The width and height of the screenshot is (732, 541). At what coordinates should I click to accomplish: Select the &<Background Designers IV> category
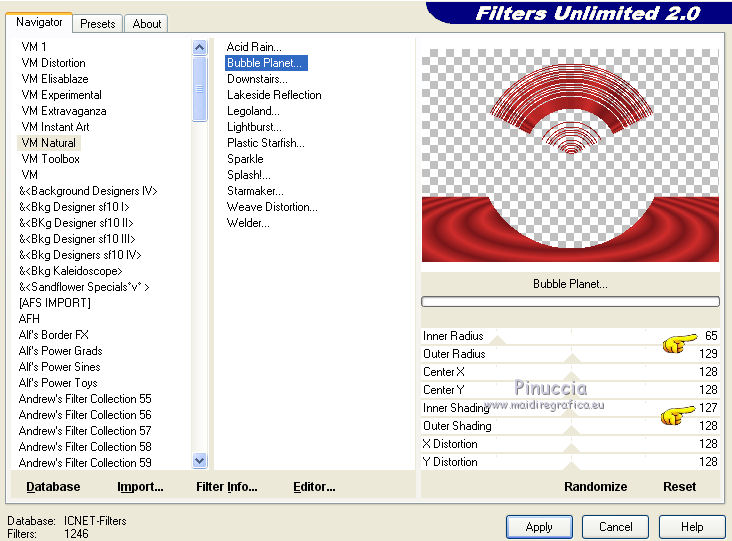(88, 191)
